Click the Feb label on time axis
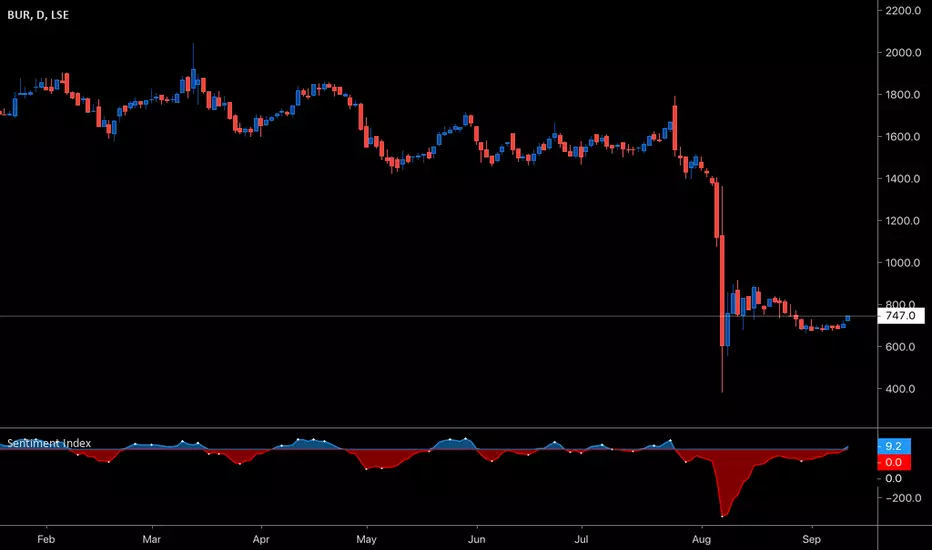 coord(46,539)
